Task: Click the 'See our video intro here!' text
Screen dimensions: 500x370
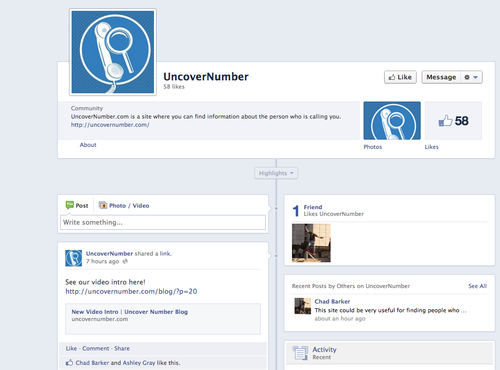Action: click(x=105, y=282)
